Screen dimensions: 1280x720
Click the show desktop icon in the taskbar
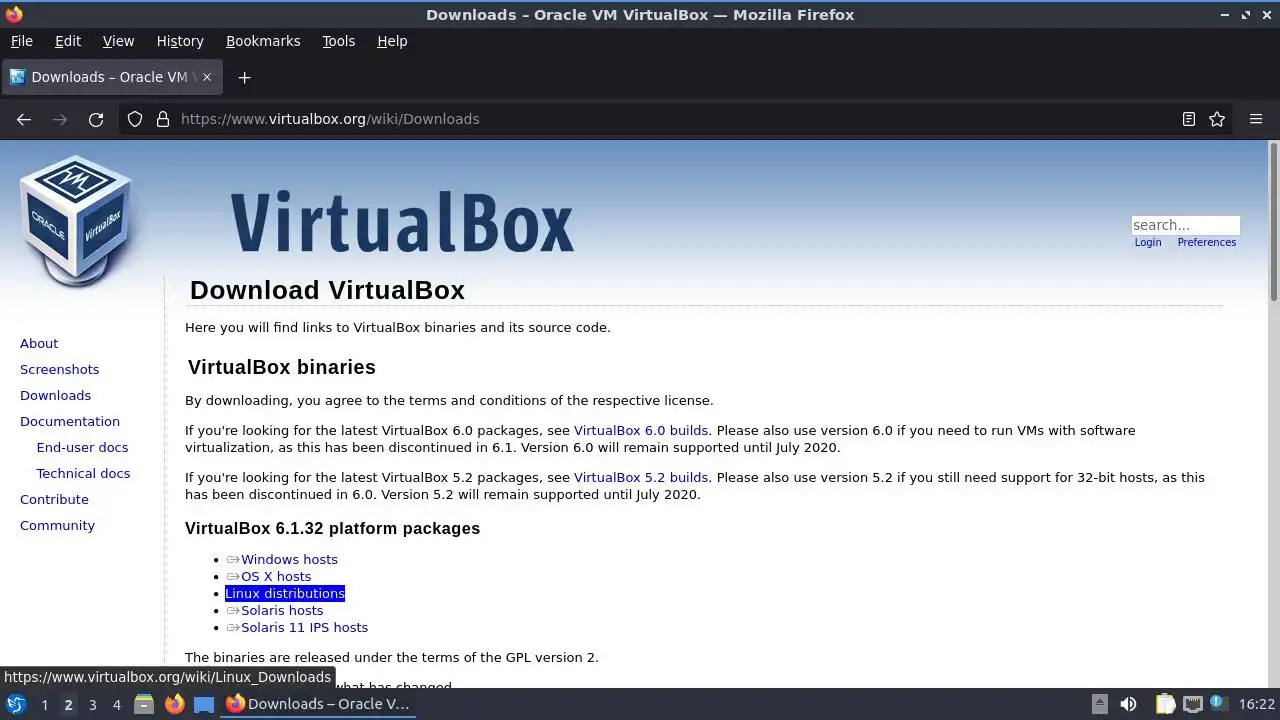204,704
